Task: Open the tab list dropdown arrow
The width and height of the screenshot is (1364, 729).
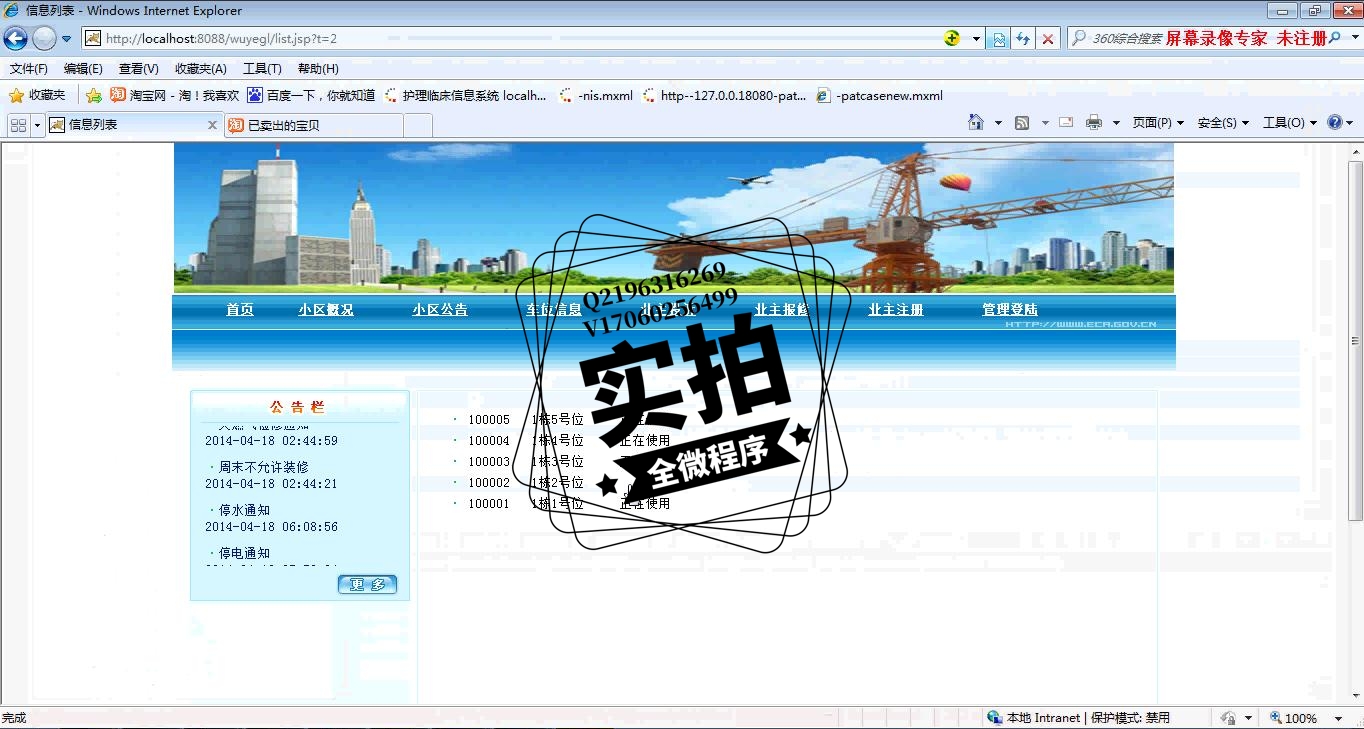Action: pos(37,125)
